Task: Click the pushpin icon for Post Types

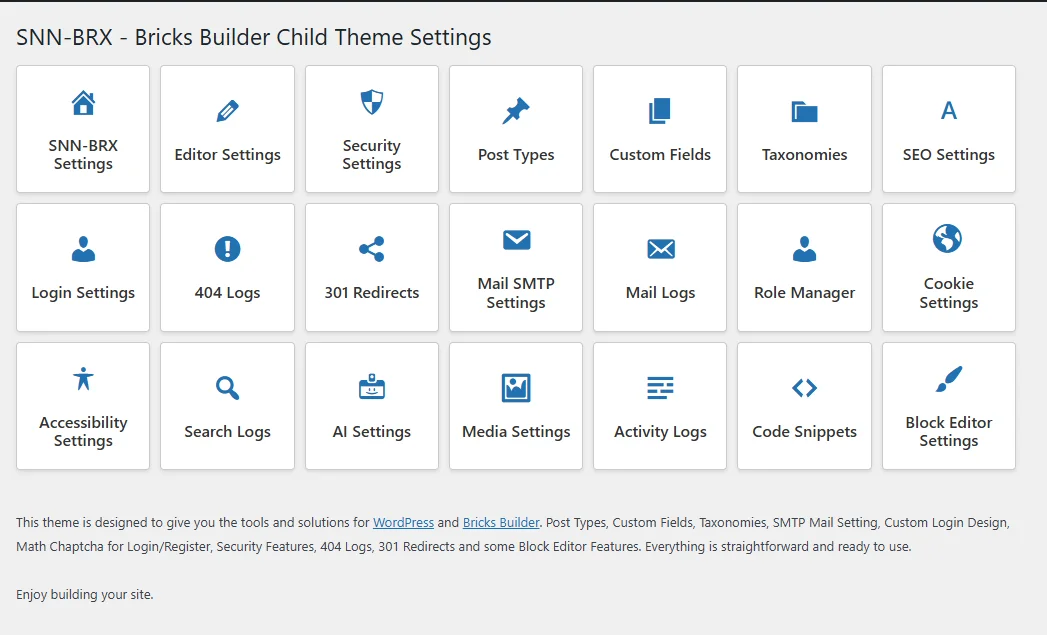Action: point(516,111)
